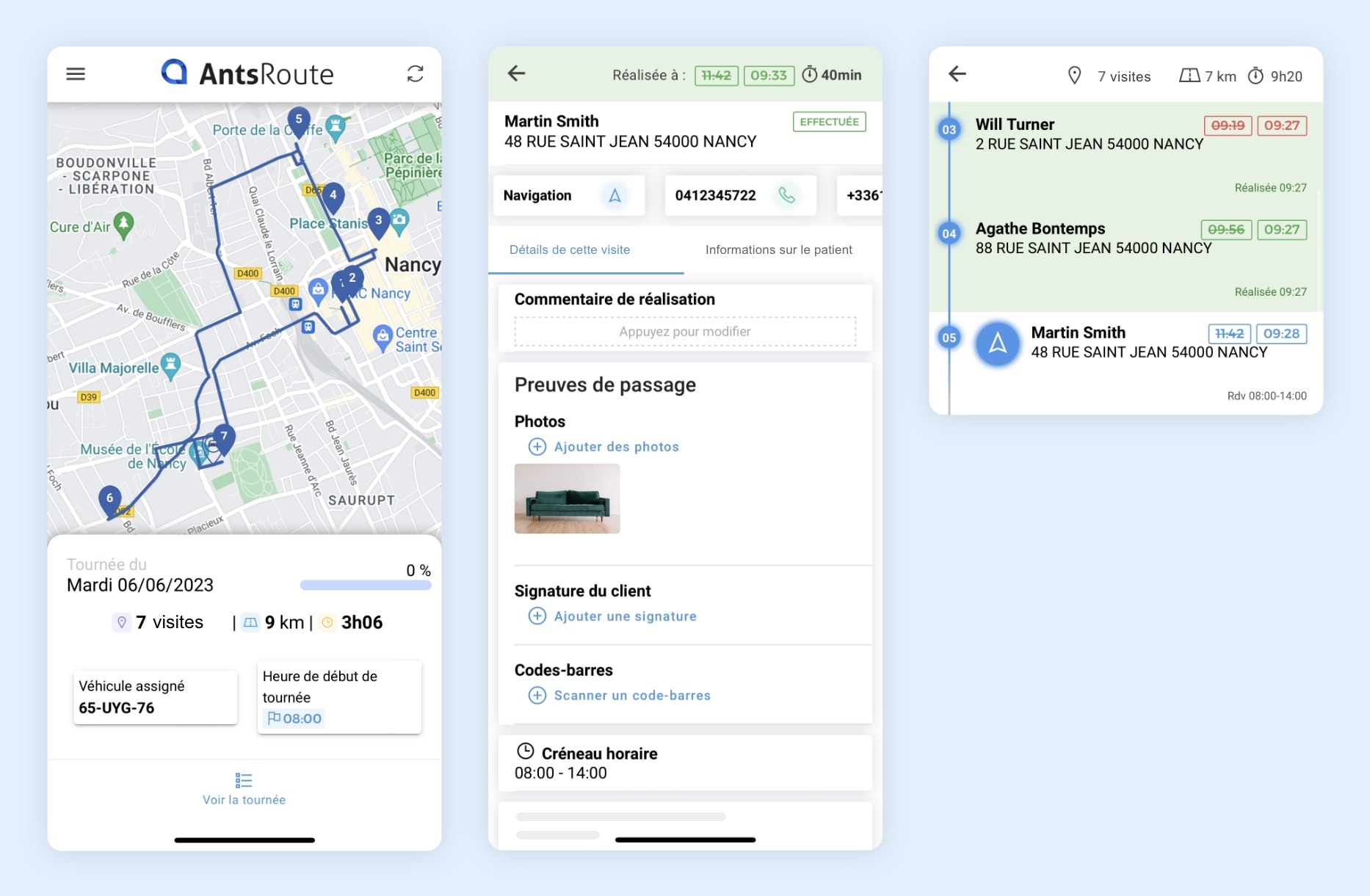Click the plus icon for Ajouter des photos
This screenshot has height=896, width=1370.
click(537, 447)
